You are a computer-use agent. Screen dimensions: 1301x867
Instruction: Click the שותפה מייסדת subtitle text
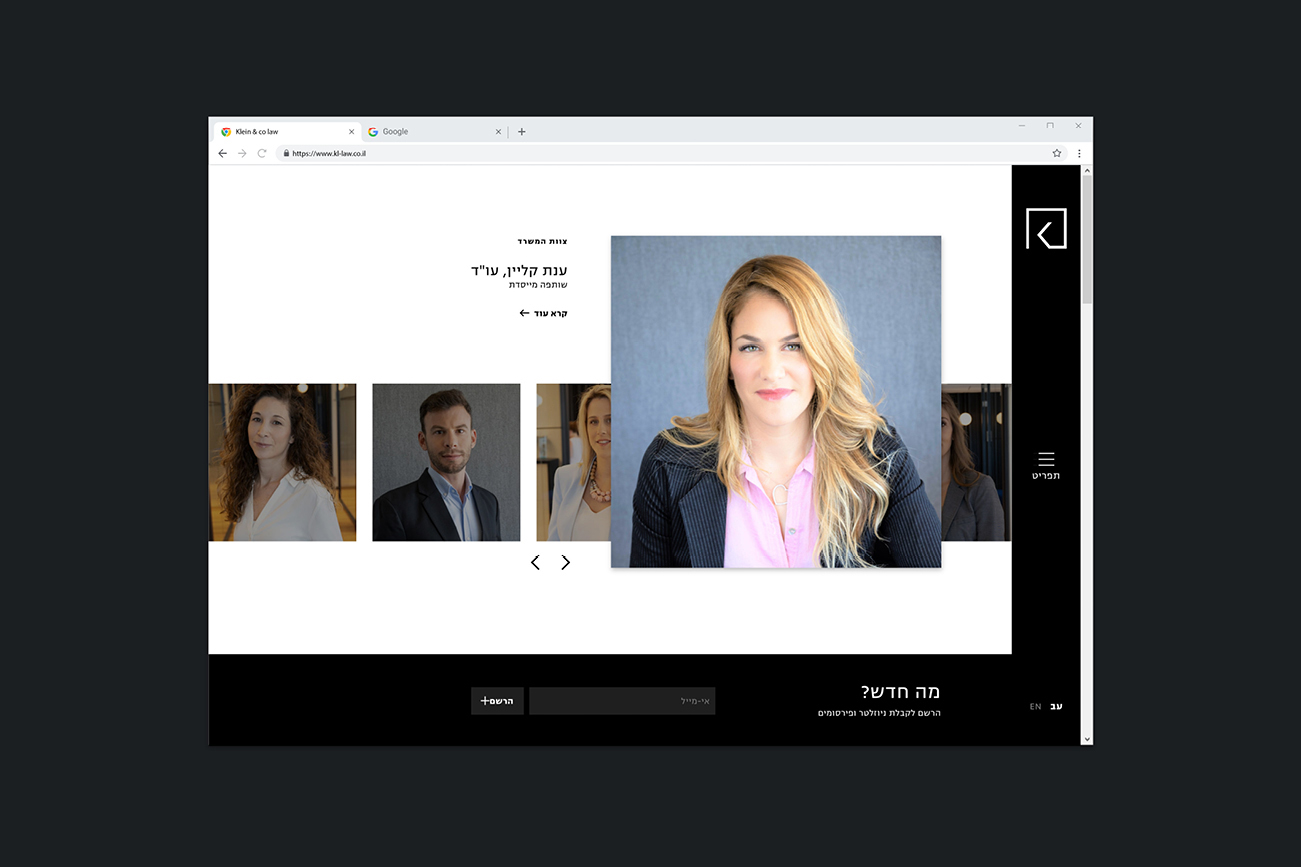click(538, 285)
